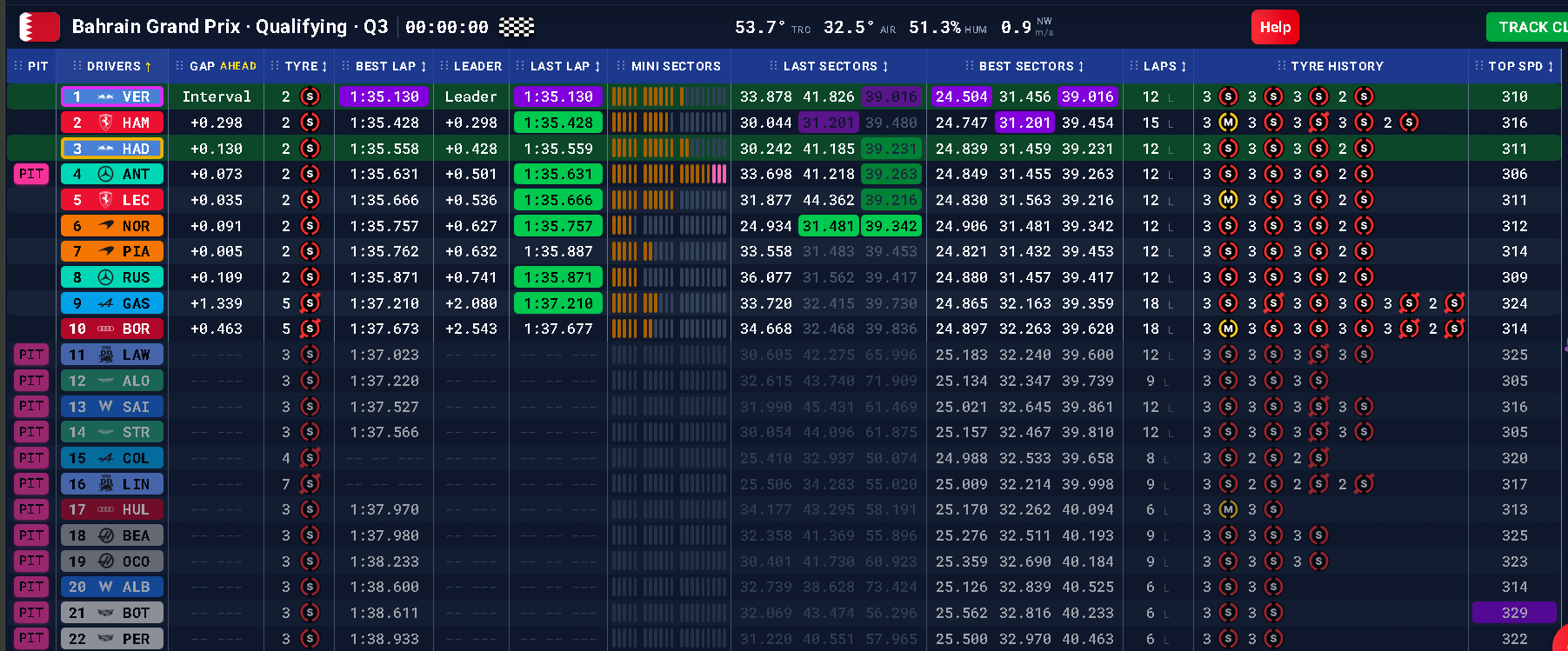Viewport: 1568px width, 651px height.
Task: Click the LEADER column header
Action: pos(471,66)
